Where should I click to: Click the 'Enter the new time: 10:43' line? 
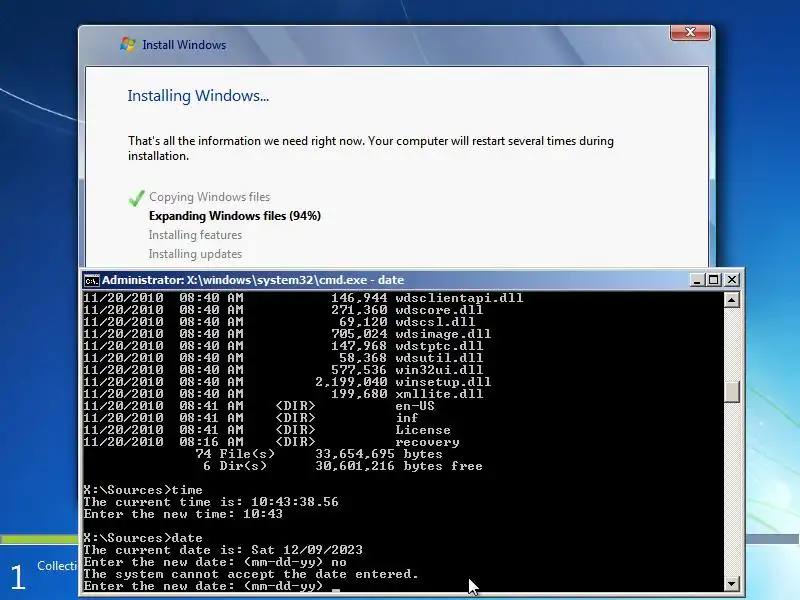(x=183, y=514)
